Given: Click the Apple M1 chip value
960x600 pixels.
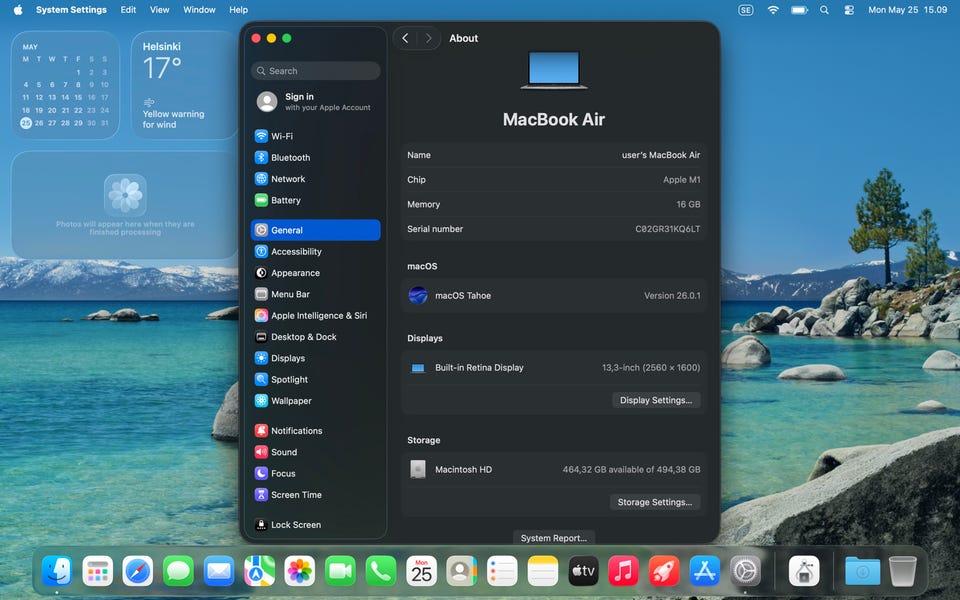Looking at the screenshot, I should point(681,180).
